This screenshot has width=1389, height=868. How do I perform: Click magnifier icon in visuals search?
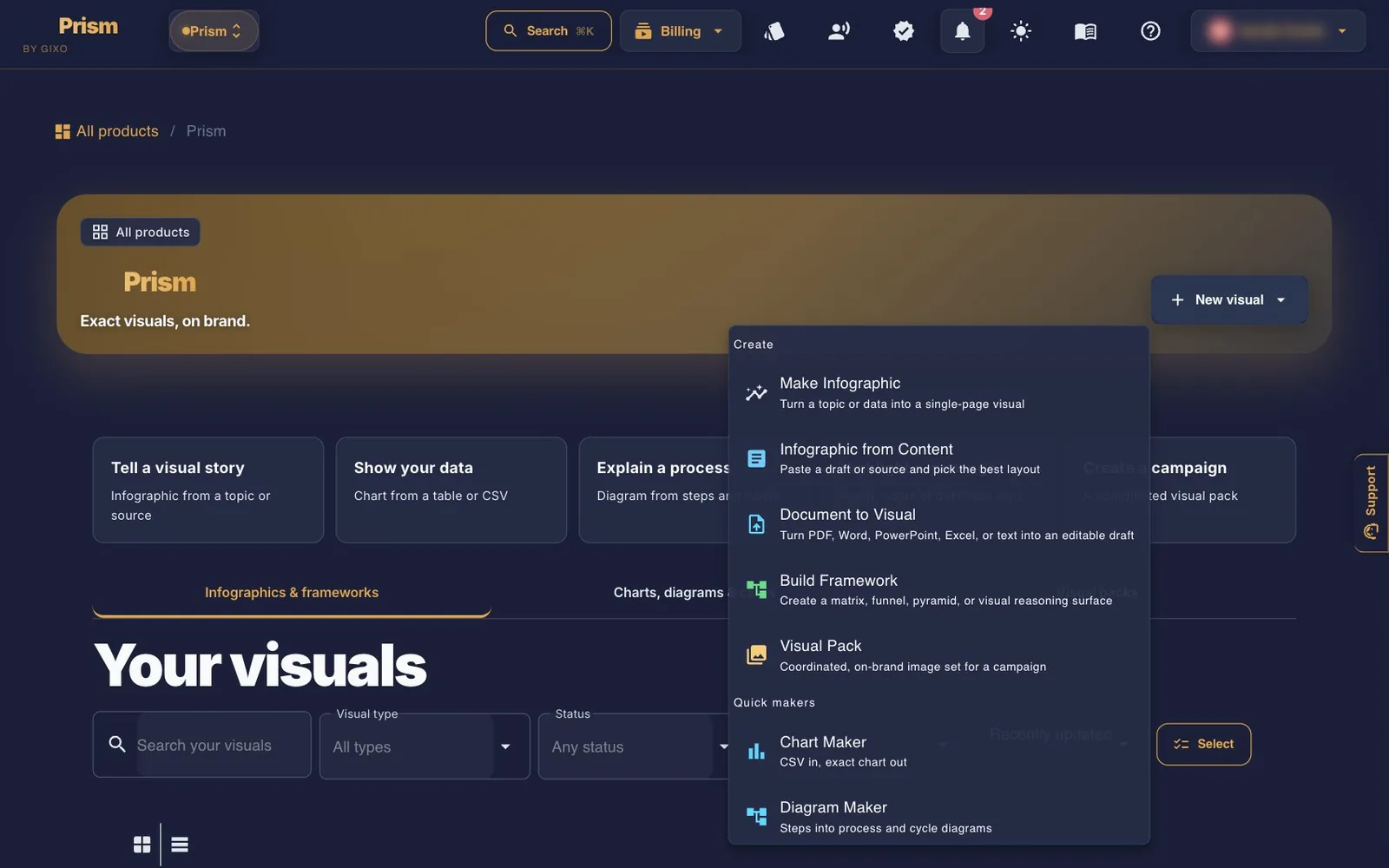pyautogui.click(x=116, y=744)
